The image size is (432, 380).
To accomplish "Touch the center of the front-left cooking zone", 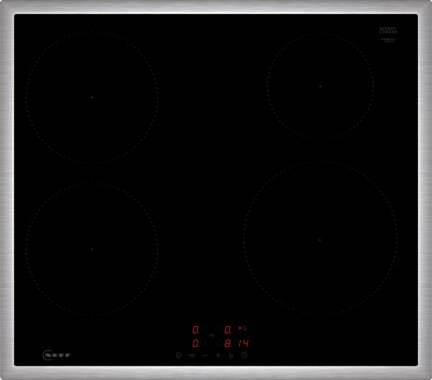I will coord(92,249).
